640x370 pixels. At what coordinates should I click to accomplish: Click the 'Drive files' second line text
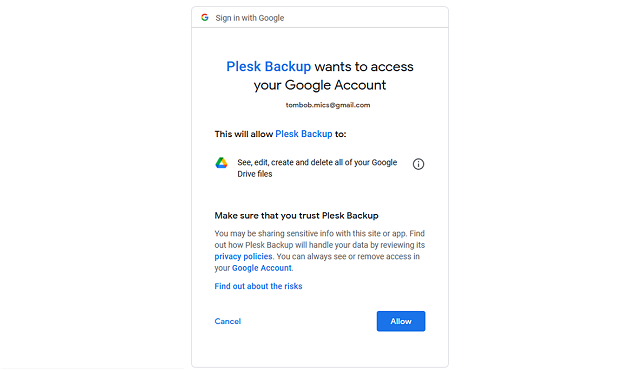(255, 174)
